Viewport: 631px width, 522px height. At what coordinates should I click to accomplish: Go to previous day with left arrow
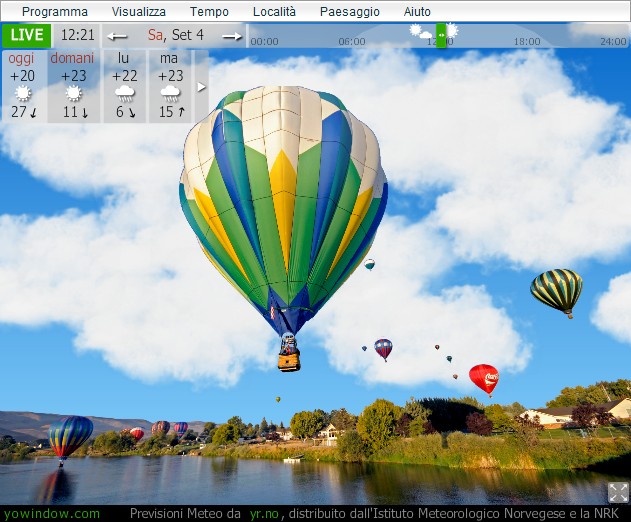click(117, 37)
